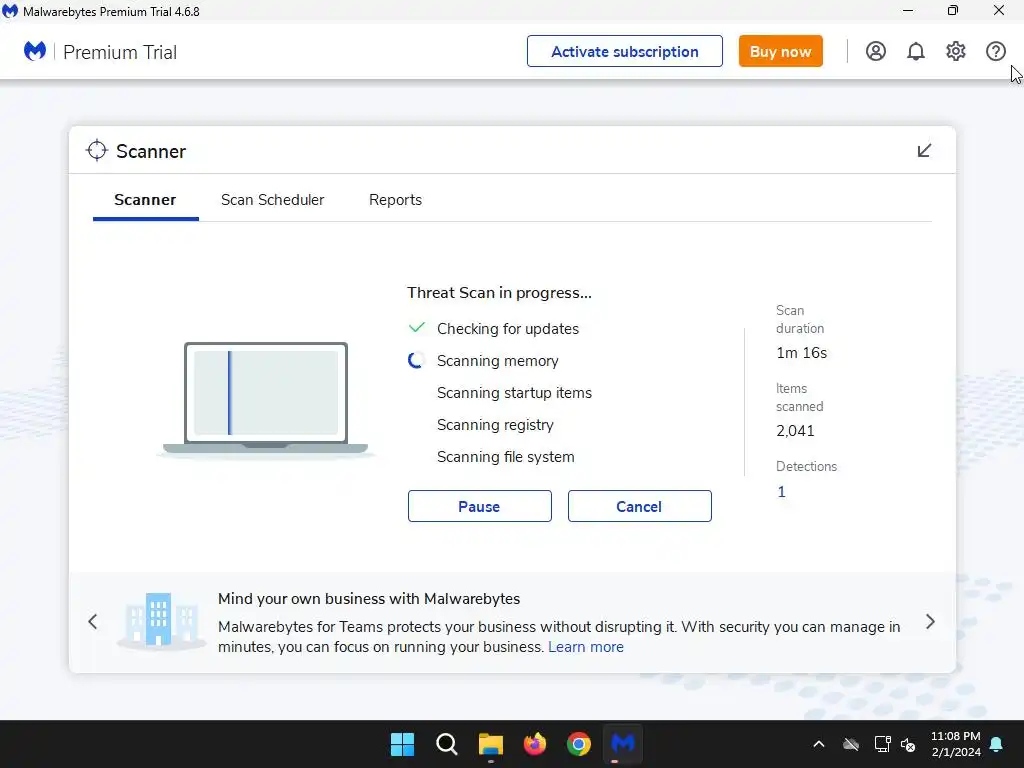Click the OneDrive cloud tray icon
The image size is (1024, 768).
tap(850, 744)
